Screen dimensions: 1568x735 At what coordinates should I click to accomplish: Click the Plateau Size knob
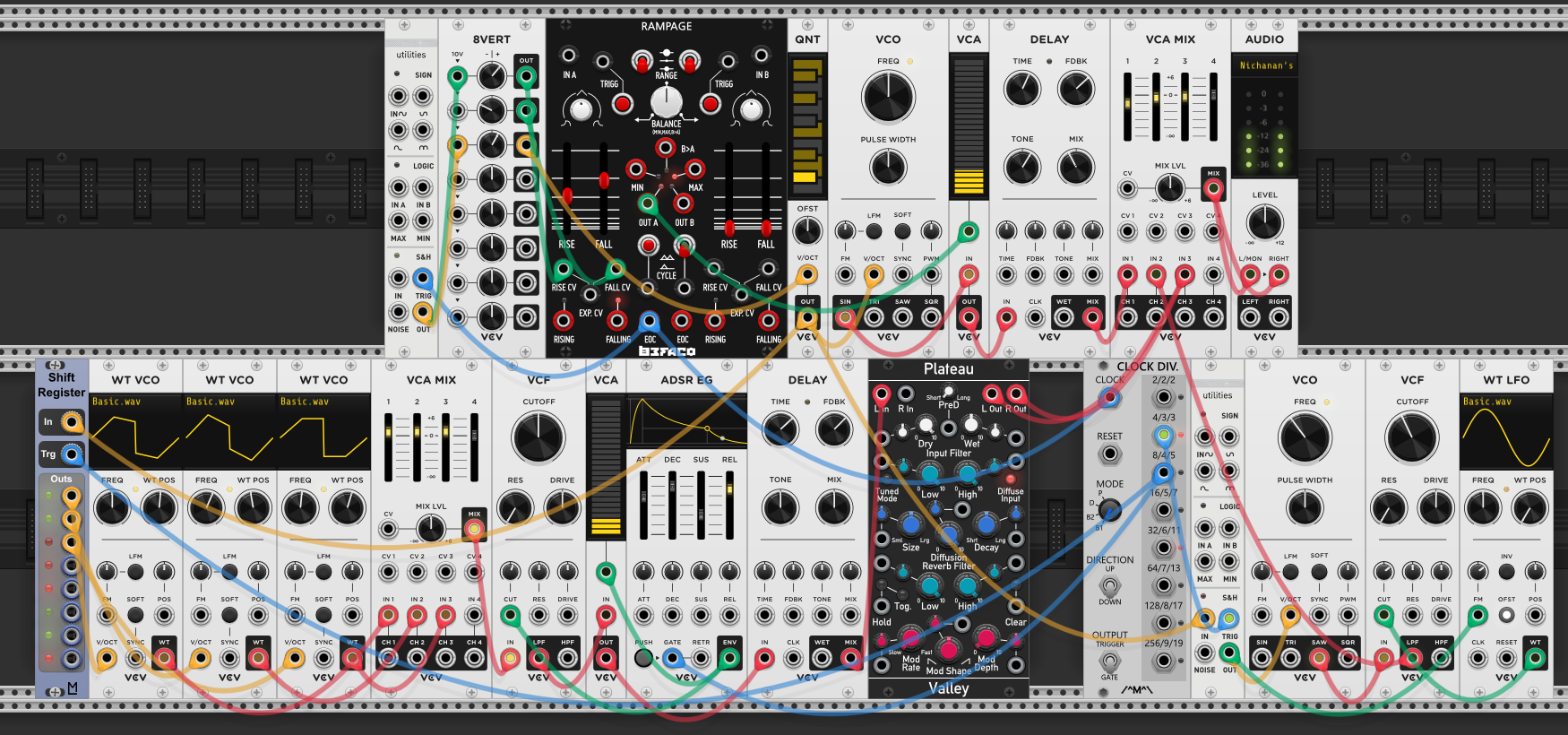(910, 524)
